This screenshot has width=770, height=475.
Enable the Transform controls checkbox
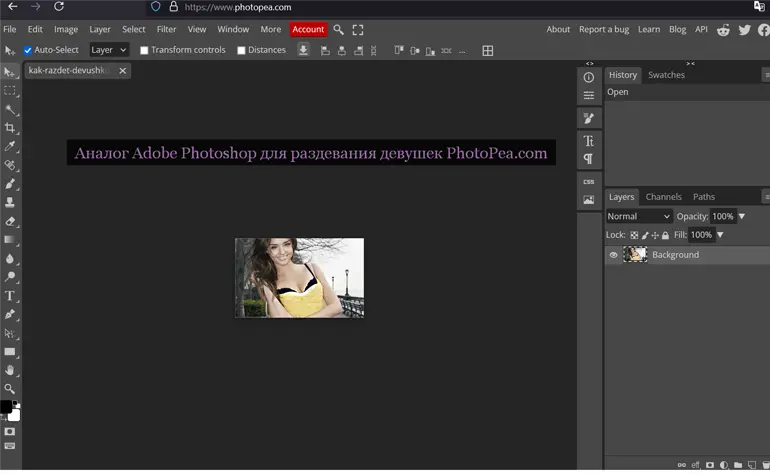(144, 50)
